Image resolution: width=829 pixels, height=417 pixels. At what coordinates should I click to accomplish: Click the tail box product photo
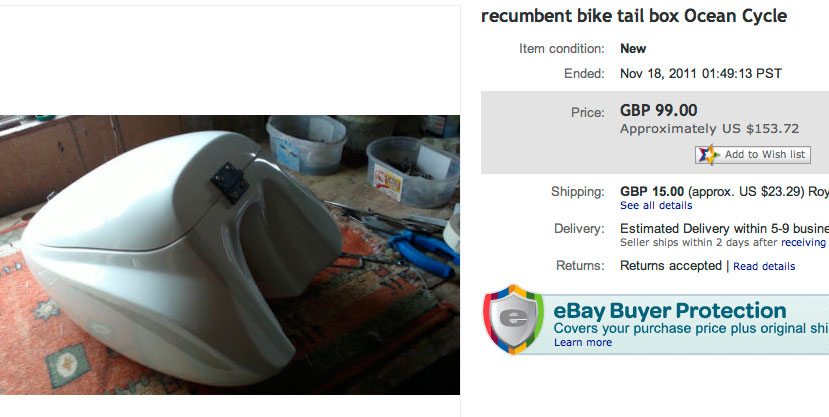229,255
